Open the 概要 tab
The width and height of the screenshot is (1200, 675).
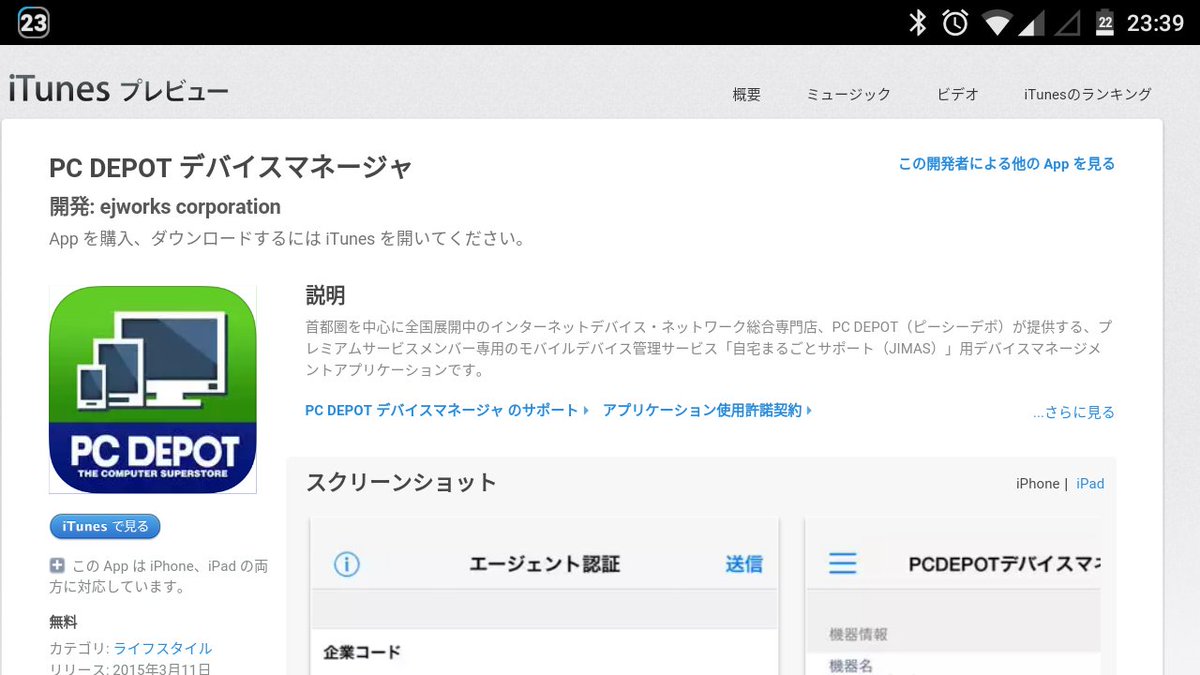pos(747,94)
